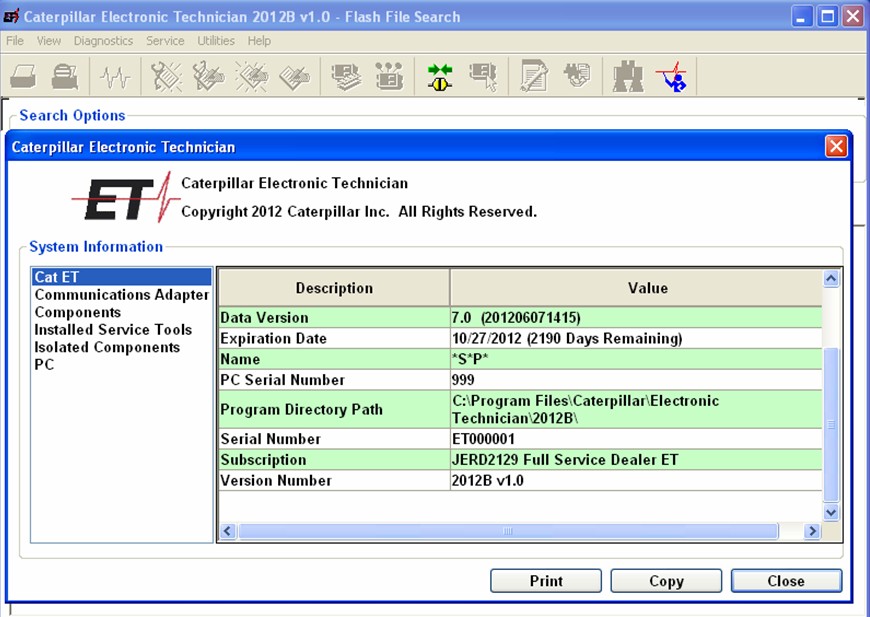Open the File menu
Image resolution: width=870 pixels, height=617 pixels.
point(15,41)
